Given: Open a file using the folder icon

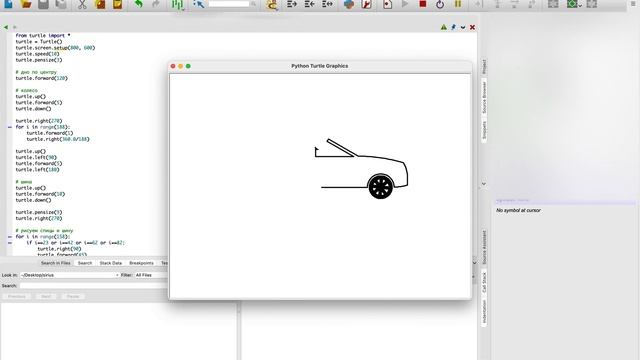Looking at the screenshot, I should click(x=26, y=4).
